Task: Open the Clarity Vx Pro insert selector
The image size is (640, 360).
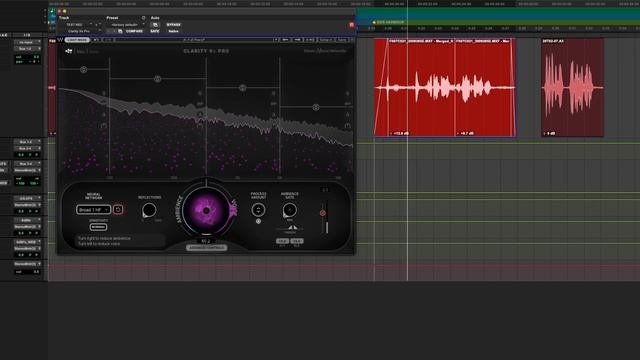Action: point(81,31)
